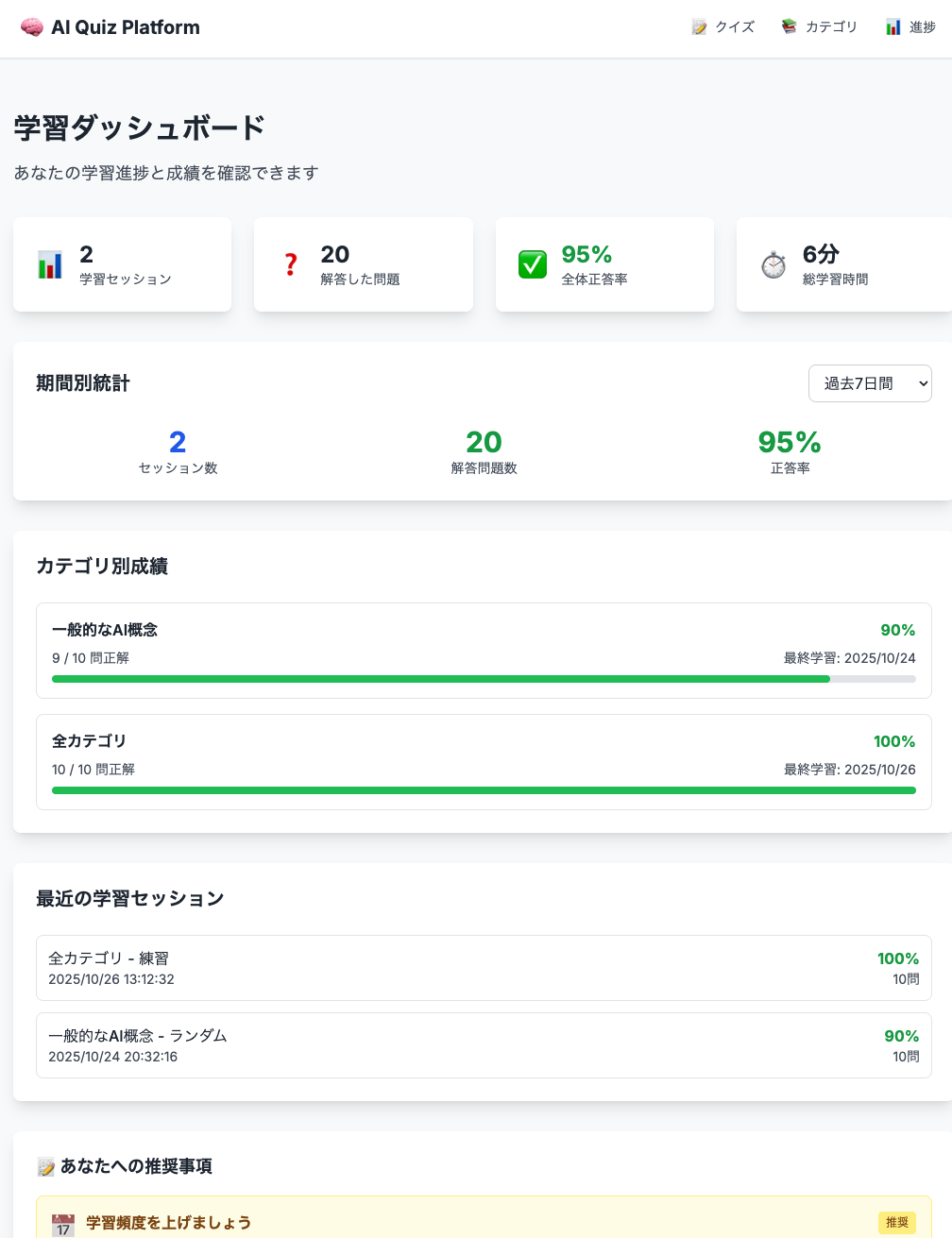The width and height of the screenshot is (952, 1238).
Task: Click the 推奨 badge
Action: (x=897, y=1223)
